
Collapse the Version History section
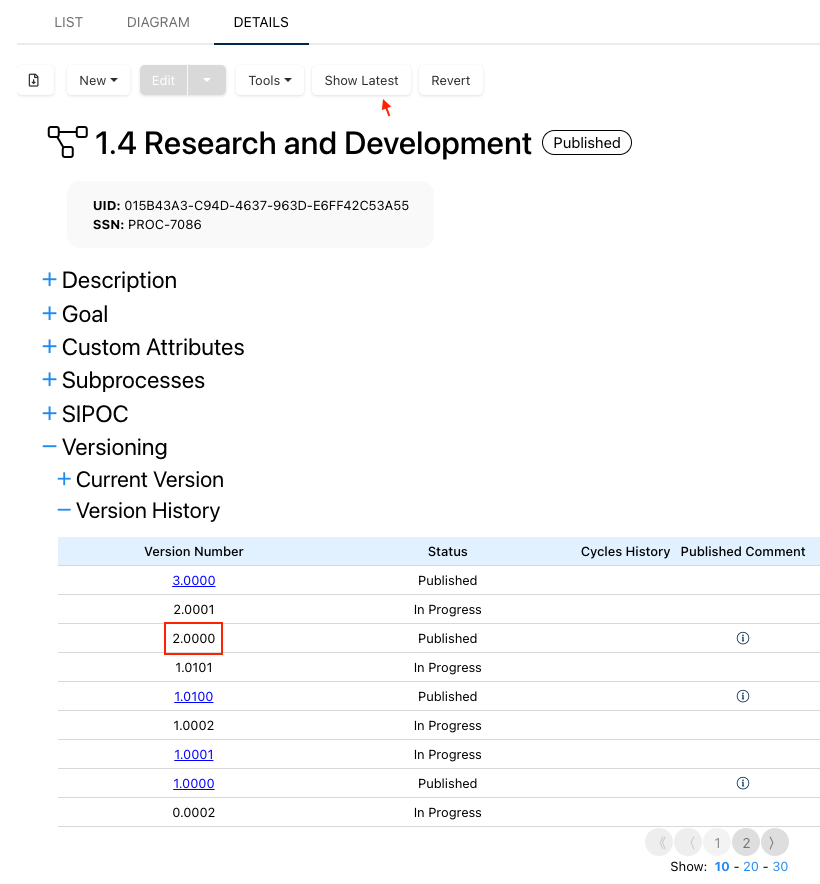point(64,510)
